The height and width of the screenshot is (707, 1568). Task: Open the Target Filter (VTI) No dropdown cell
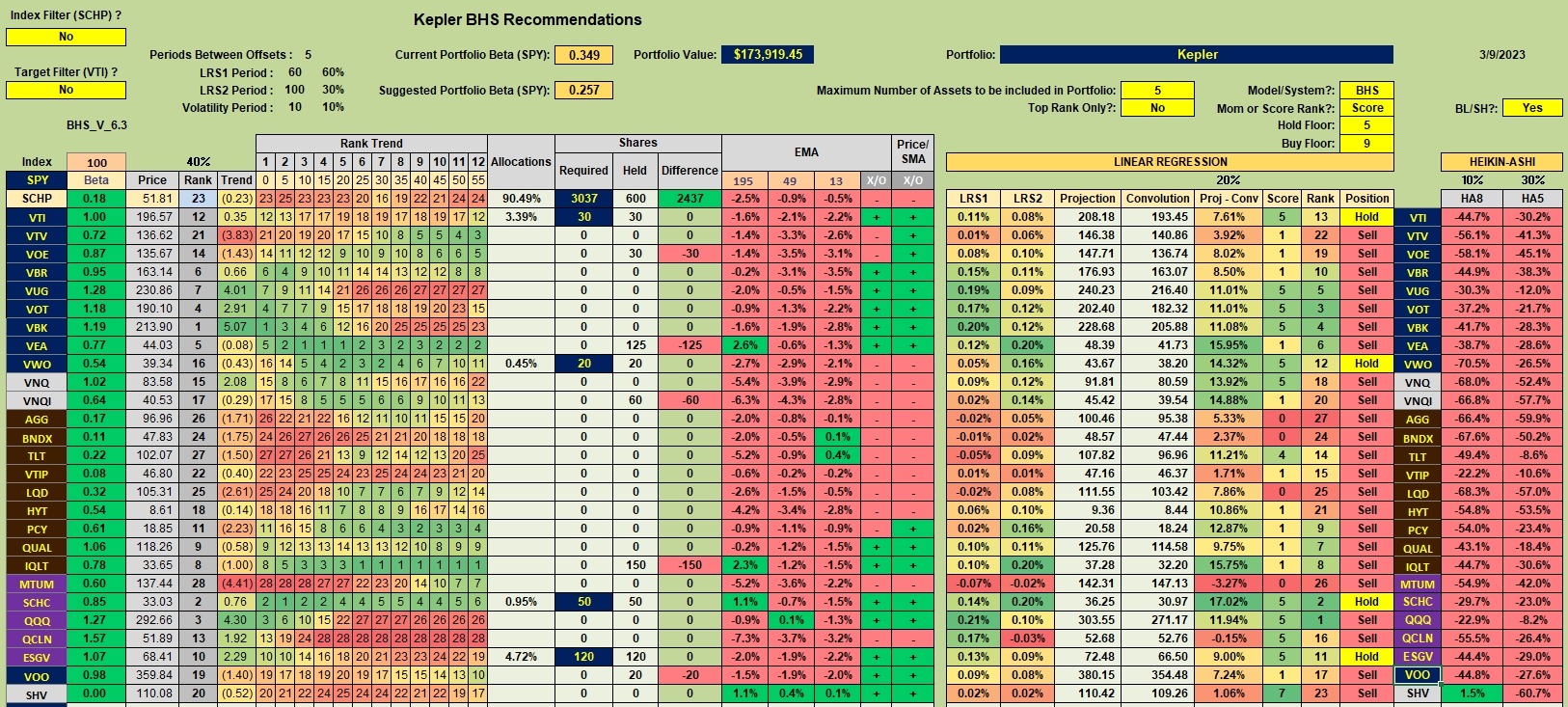(x=66, y=90)
